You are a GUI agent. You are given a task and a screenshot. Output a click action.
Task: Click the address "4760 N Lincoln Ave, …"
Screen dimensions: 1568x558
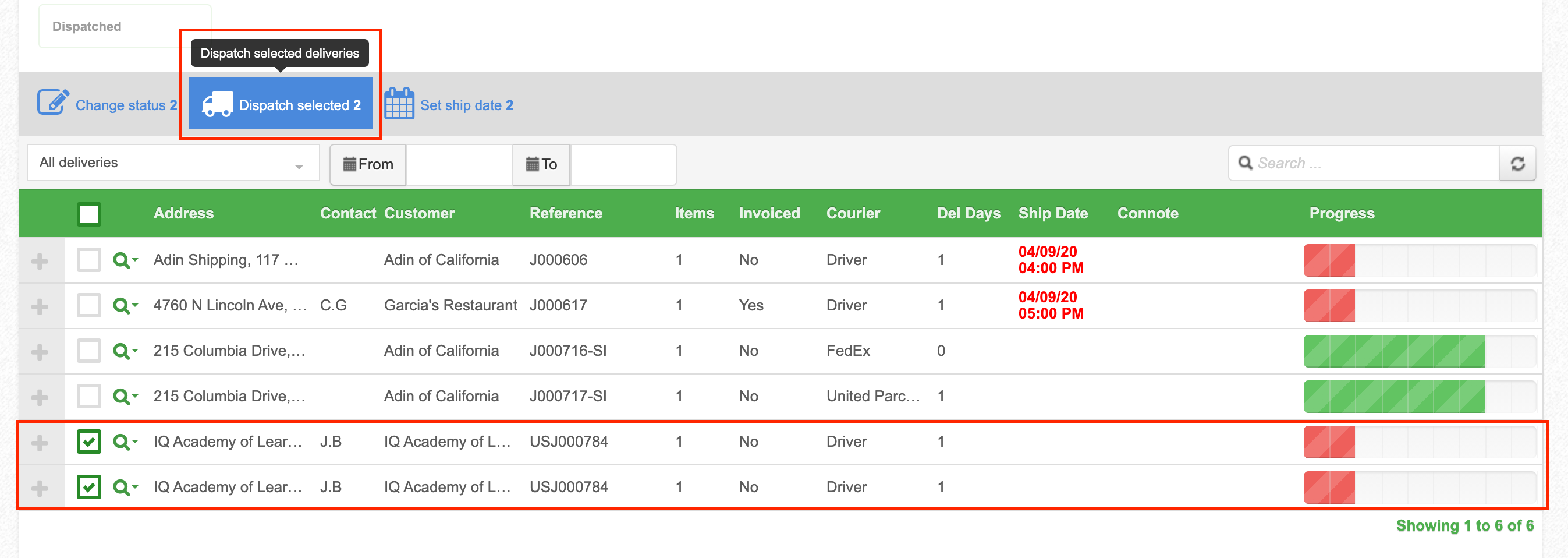click(x=230, y=305)
